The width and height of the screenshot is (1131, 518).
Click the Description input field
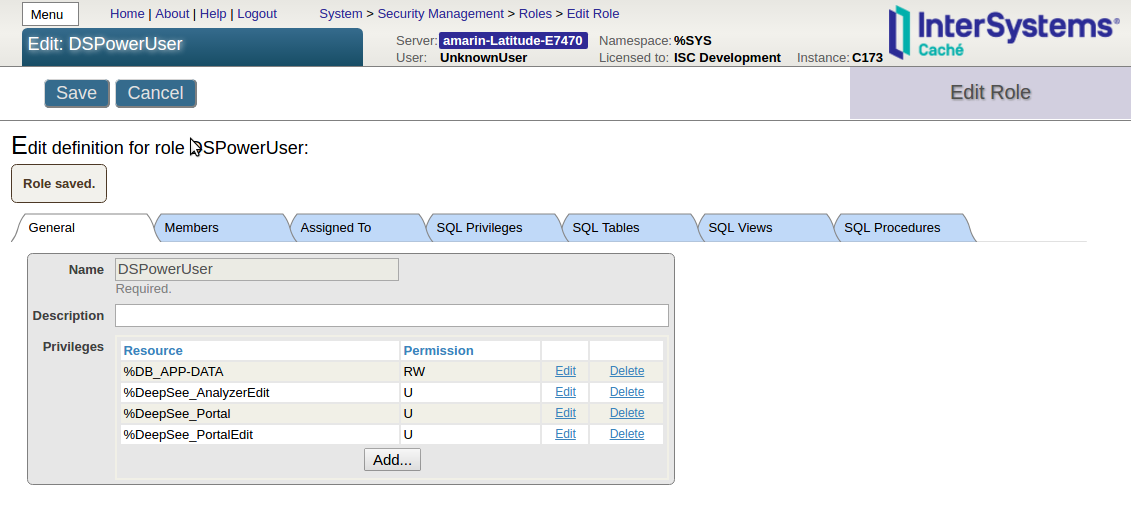(x=391, y=316)
